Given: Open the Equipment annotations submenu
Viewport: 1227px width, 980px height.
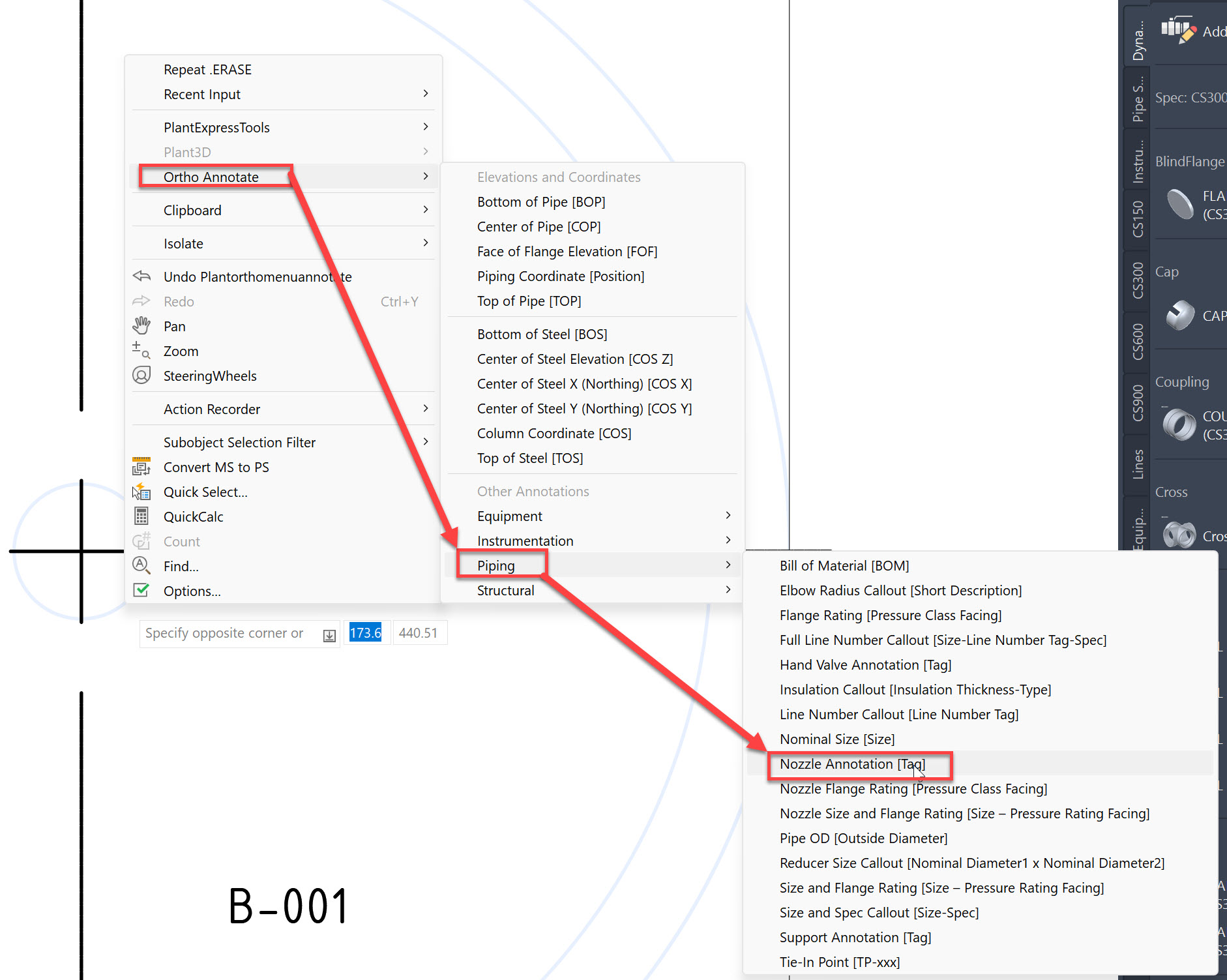Looking at the screenshot, I should (x=510, y=516).
